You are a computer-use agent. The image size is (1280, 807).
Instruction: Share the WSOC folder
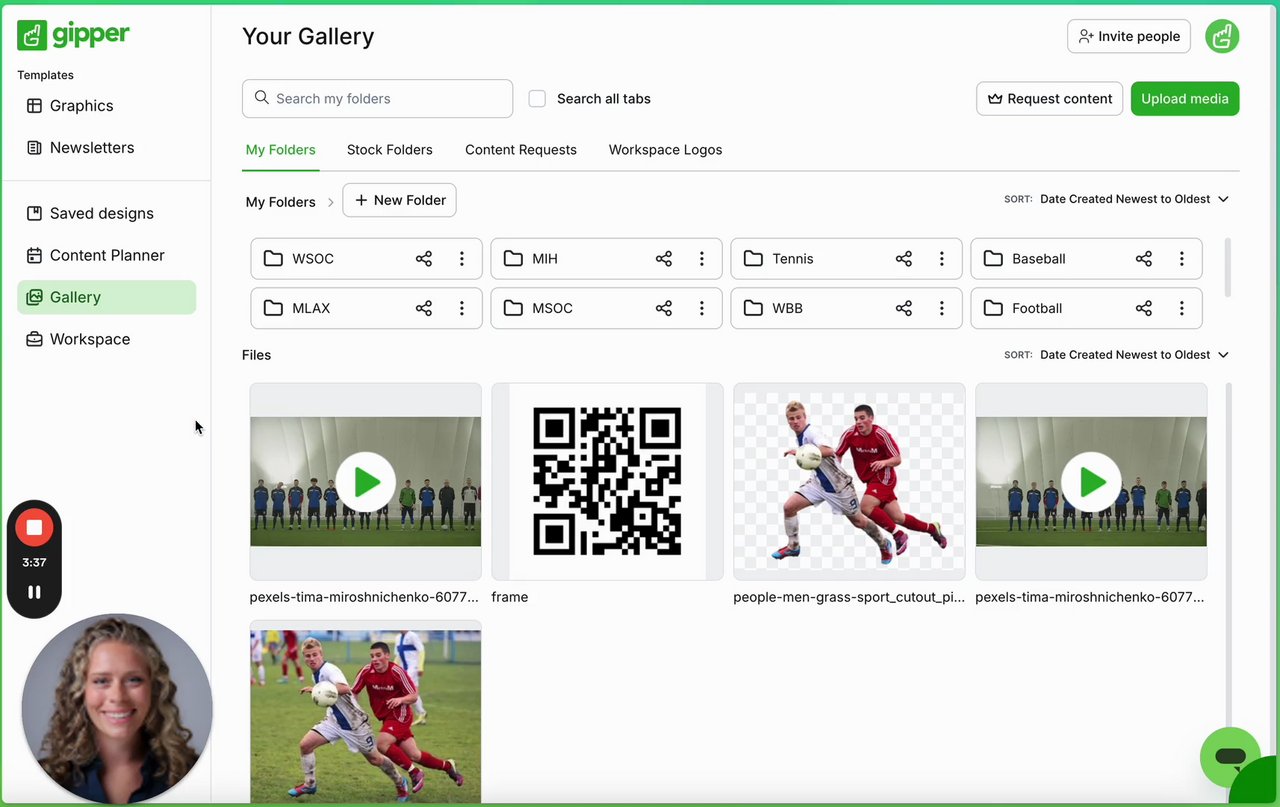[424, 259]
